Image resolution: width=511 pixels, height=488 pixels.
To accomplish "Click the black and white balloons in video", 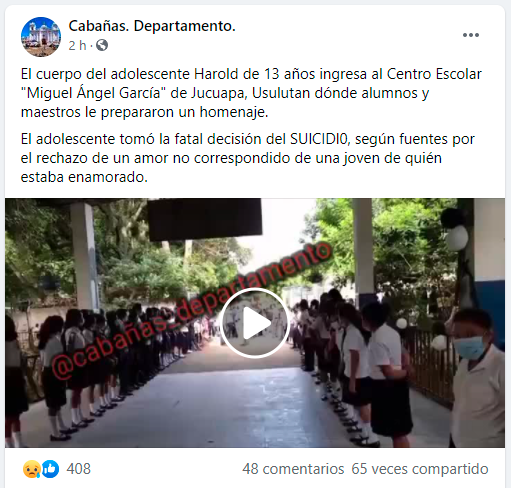I will tap(455, 230).
